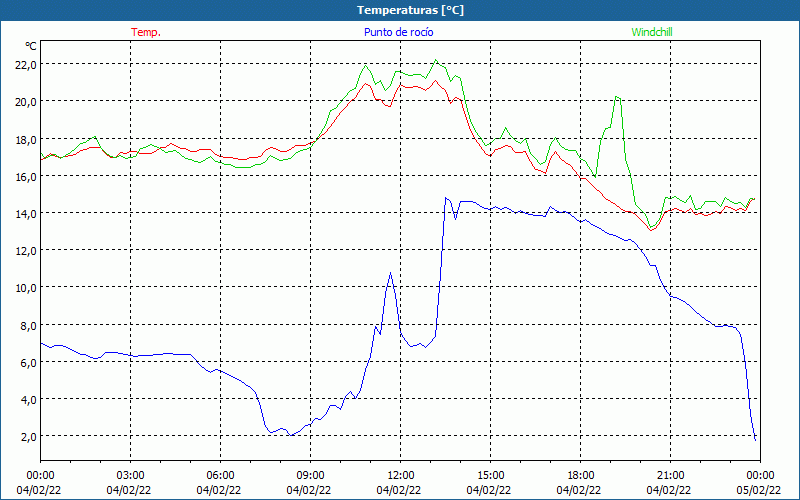Click the 6,0 y-axis value

[29, 363]
